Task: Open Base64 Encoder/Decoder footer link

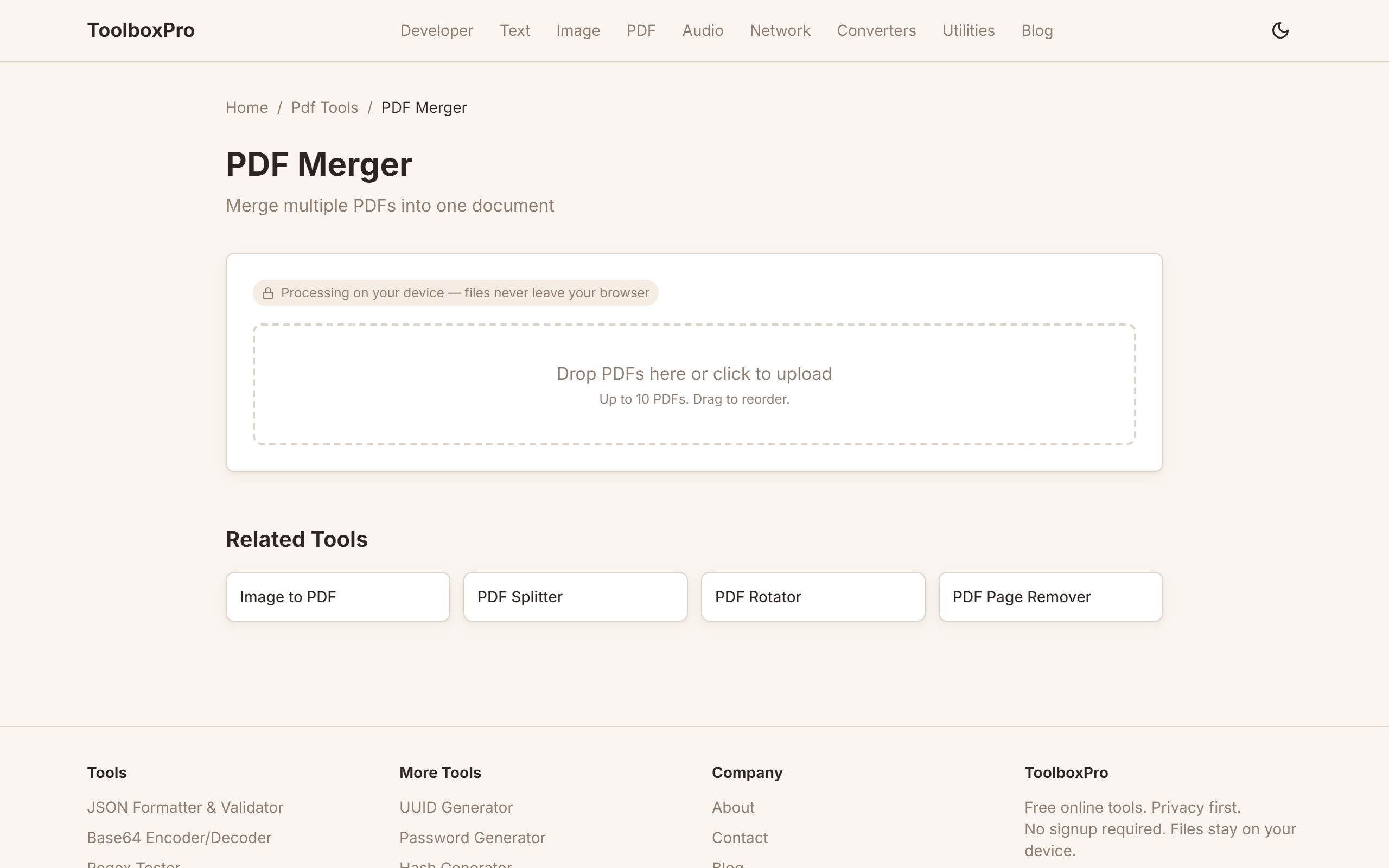Action: click(x=179, y=838)
